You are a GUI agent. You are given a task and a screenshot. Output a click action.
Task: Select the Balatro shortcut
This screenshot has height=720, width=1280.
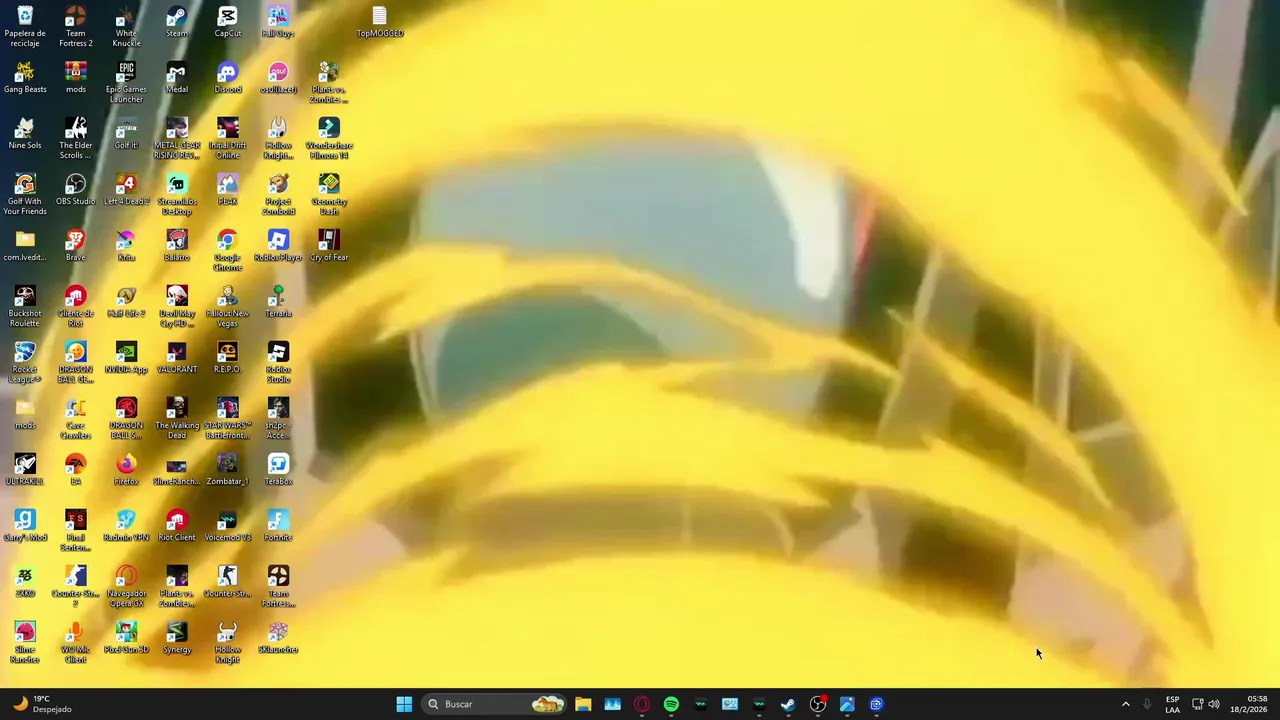pyautogui.click(x=177, y=246)
